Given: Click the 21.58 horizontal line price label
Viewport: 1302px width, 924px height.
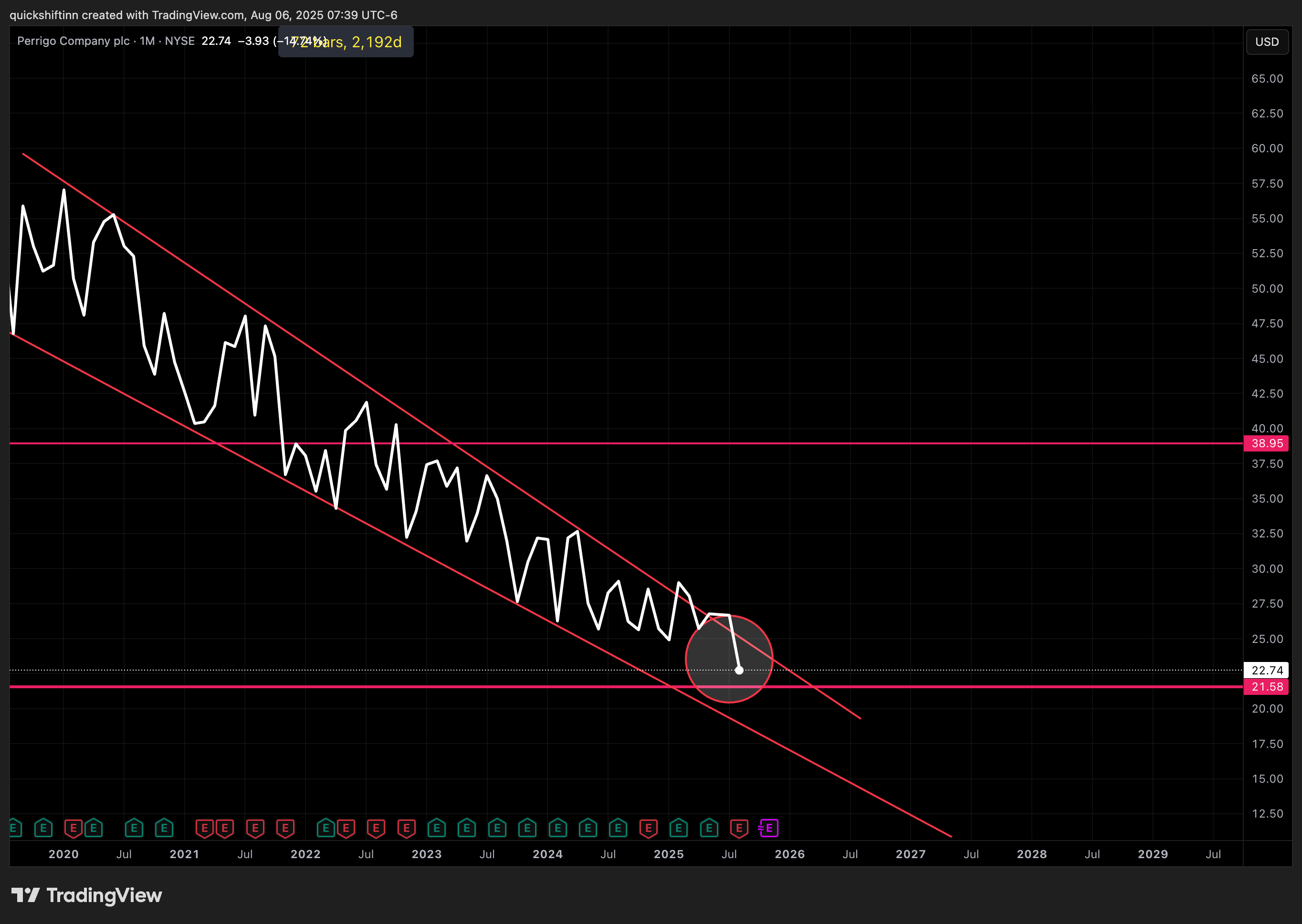Looking at the screenshot, I should tap(1267, 687).
